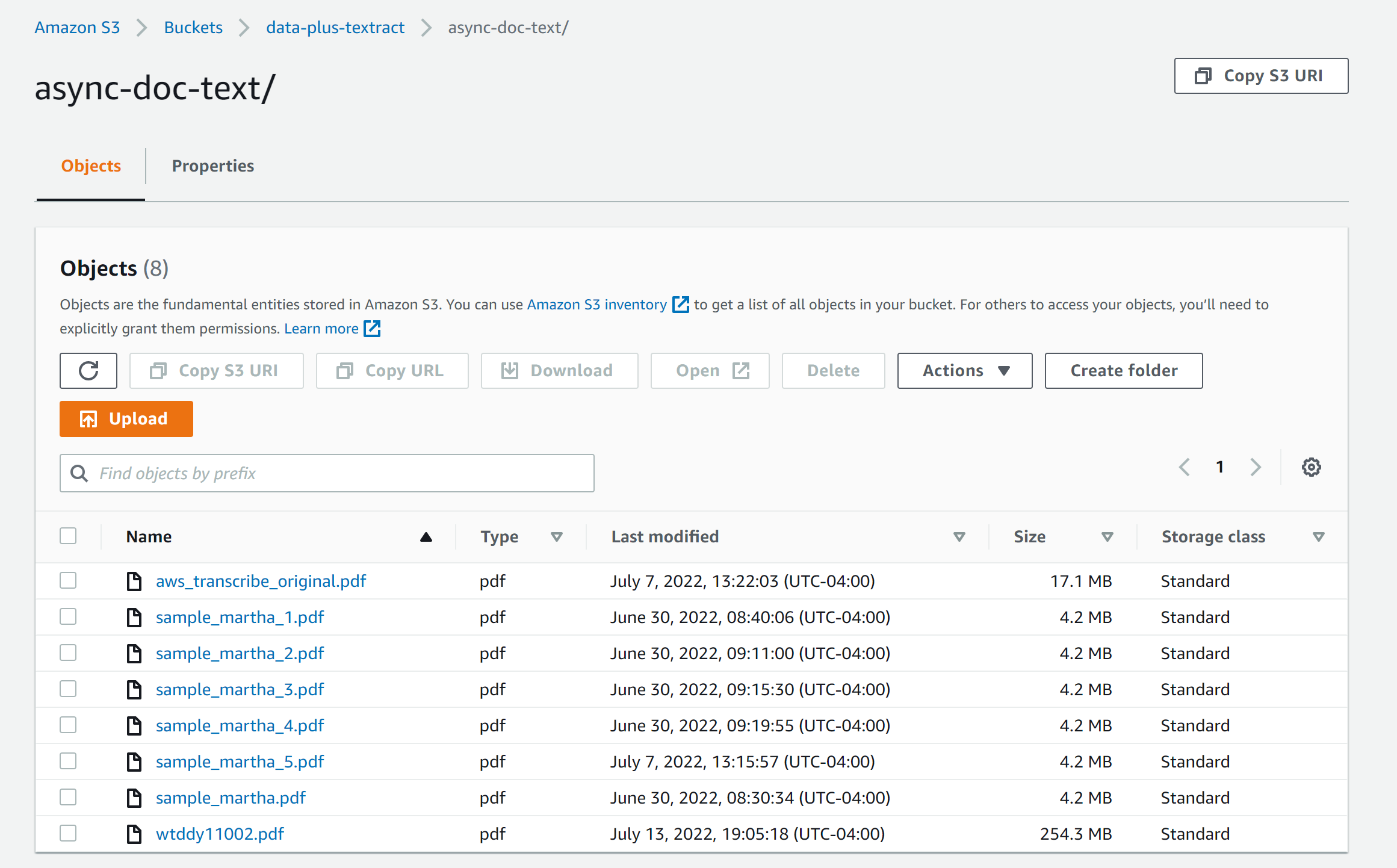Click the orange Upload button

click(x=126, y=419)
